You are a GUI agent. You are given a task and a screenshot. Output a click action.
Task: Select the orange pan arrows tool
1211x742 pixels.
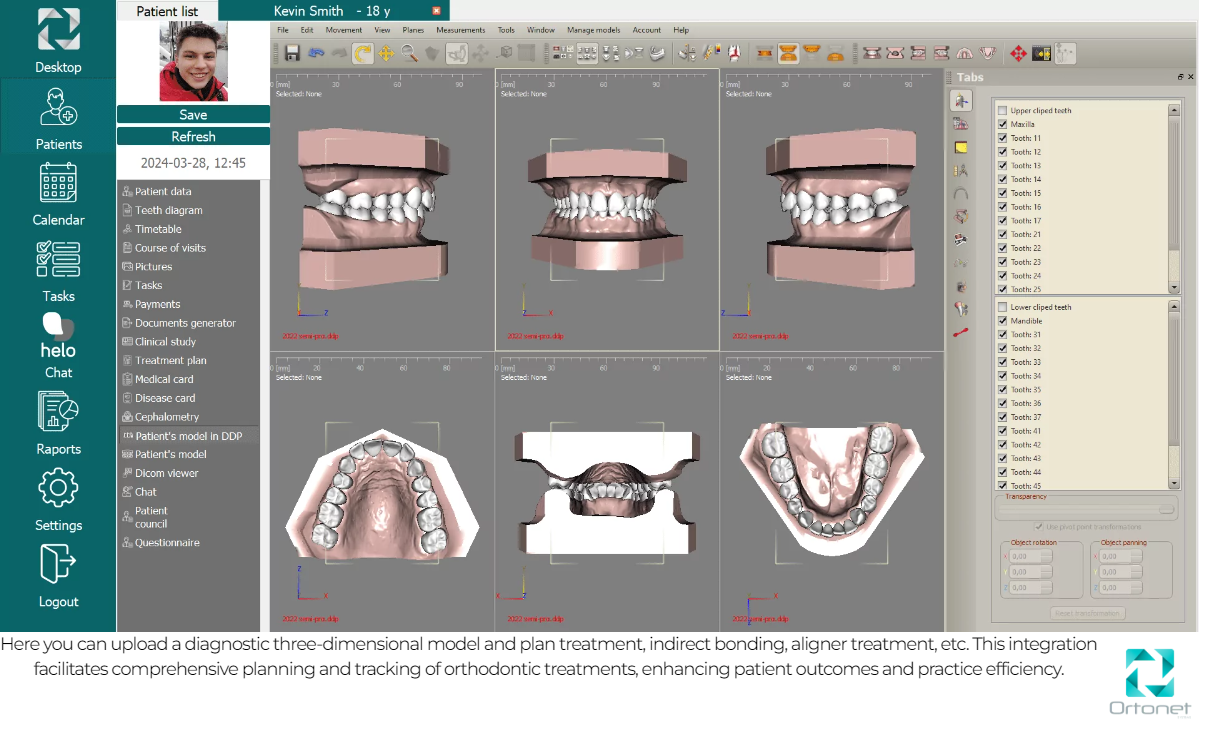(x=385, y=53)
